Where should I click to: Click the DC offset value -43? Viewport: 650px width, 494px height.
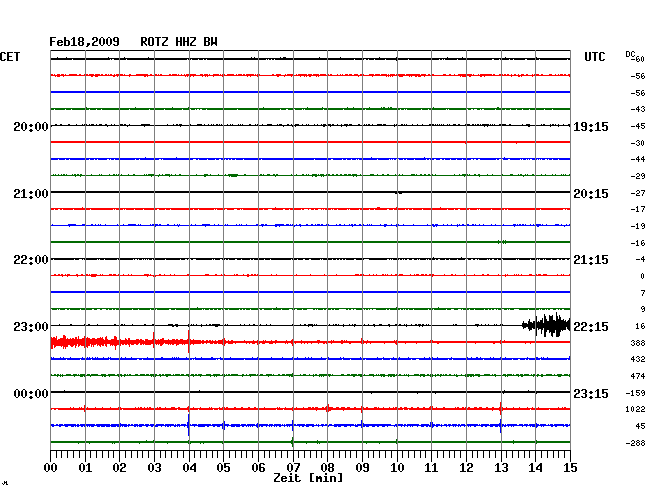pos(638,109)
